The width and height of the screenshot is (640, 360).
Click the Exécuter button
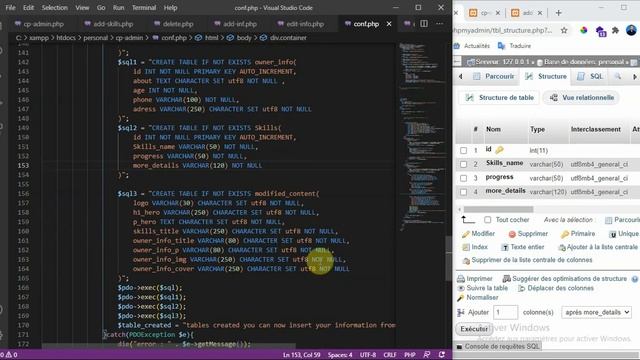pyautogui.click(x=474, y=329)
